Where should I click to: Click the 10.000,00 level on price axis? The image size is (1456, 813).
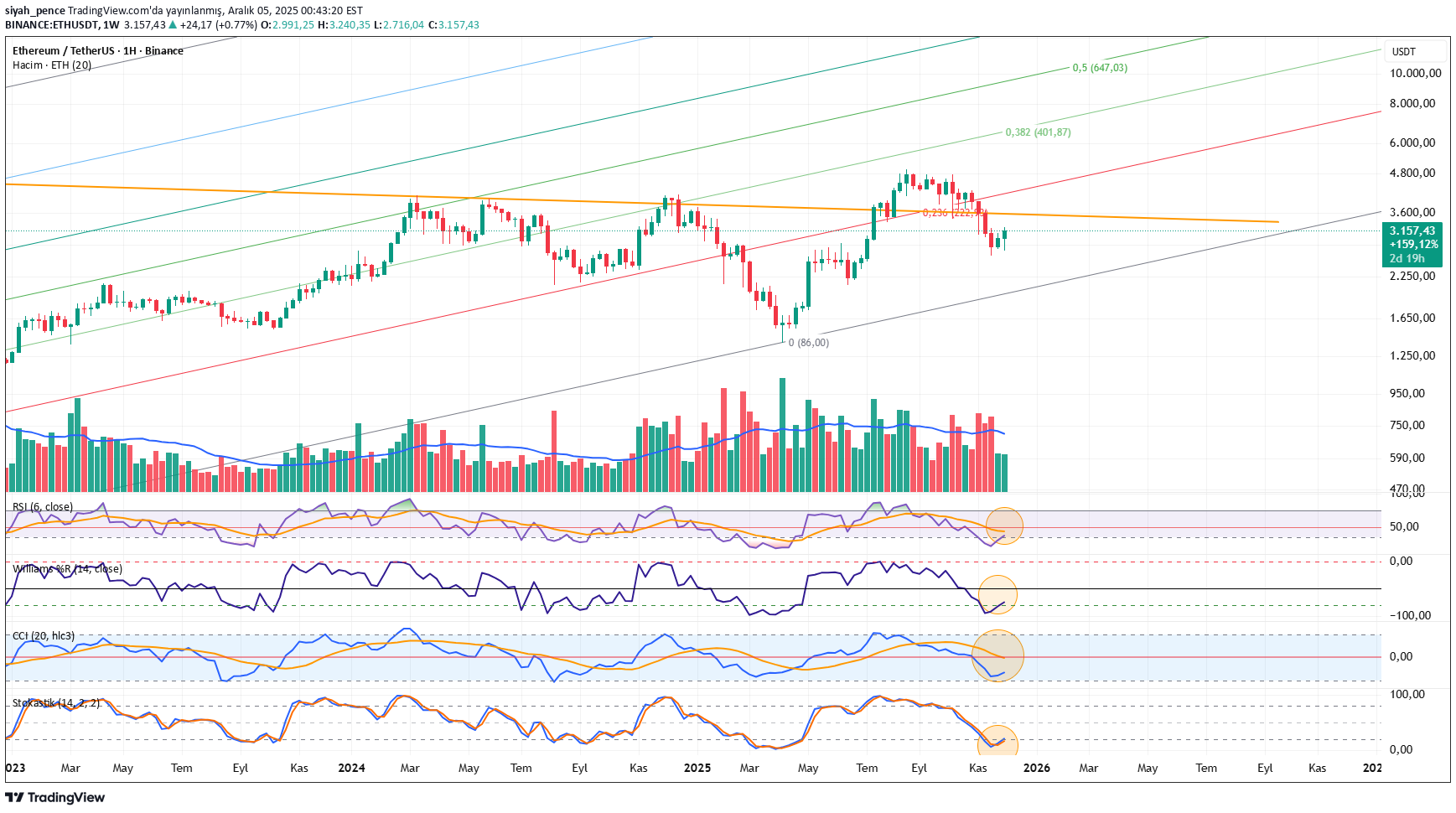1415,74
